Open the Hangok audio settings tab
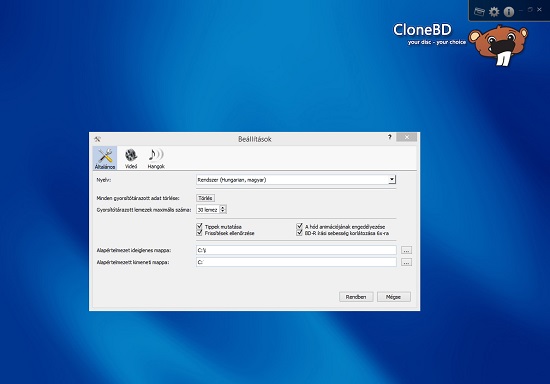The image size is (550, 384). pos(156,158)
